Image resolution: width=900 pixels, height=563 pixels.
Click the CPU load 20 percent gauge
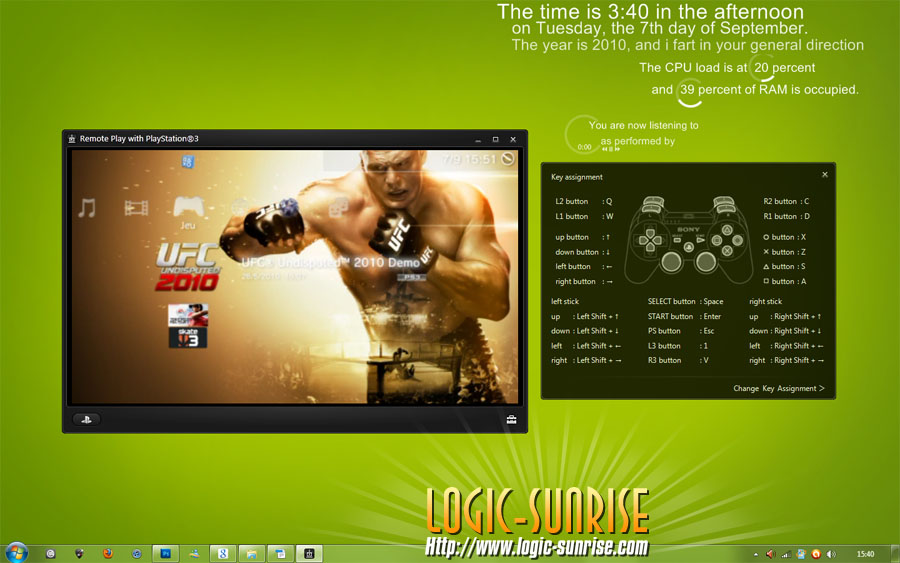[762, 68]
